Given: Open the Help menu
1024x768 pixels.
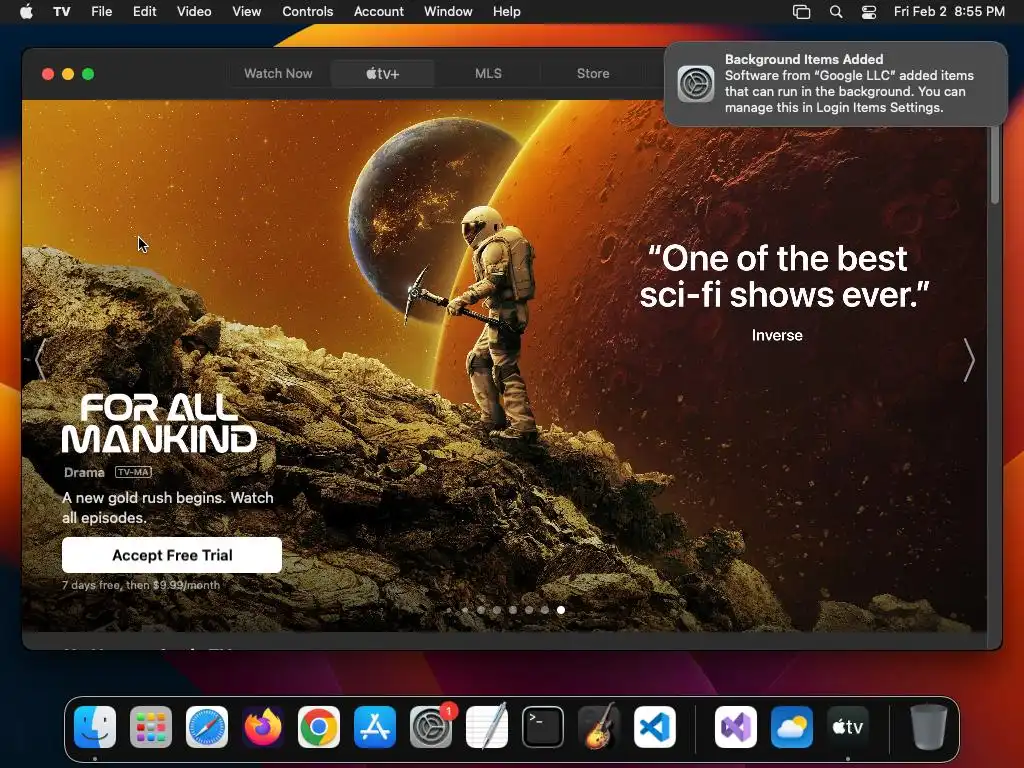Looking at the screenshot, I should (x=506, y=11).
